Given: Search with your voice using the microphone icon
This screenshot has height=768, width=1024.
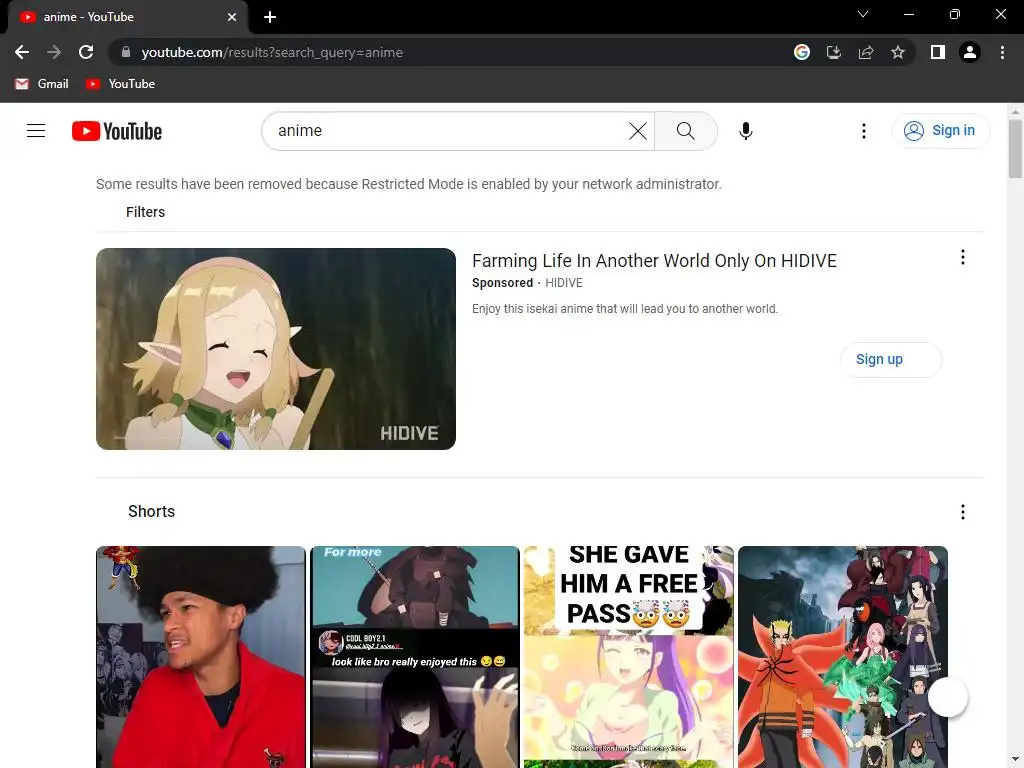Looking at the screenshot, I should coord(746,131).
